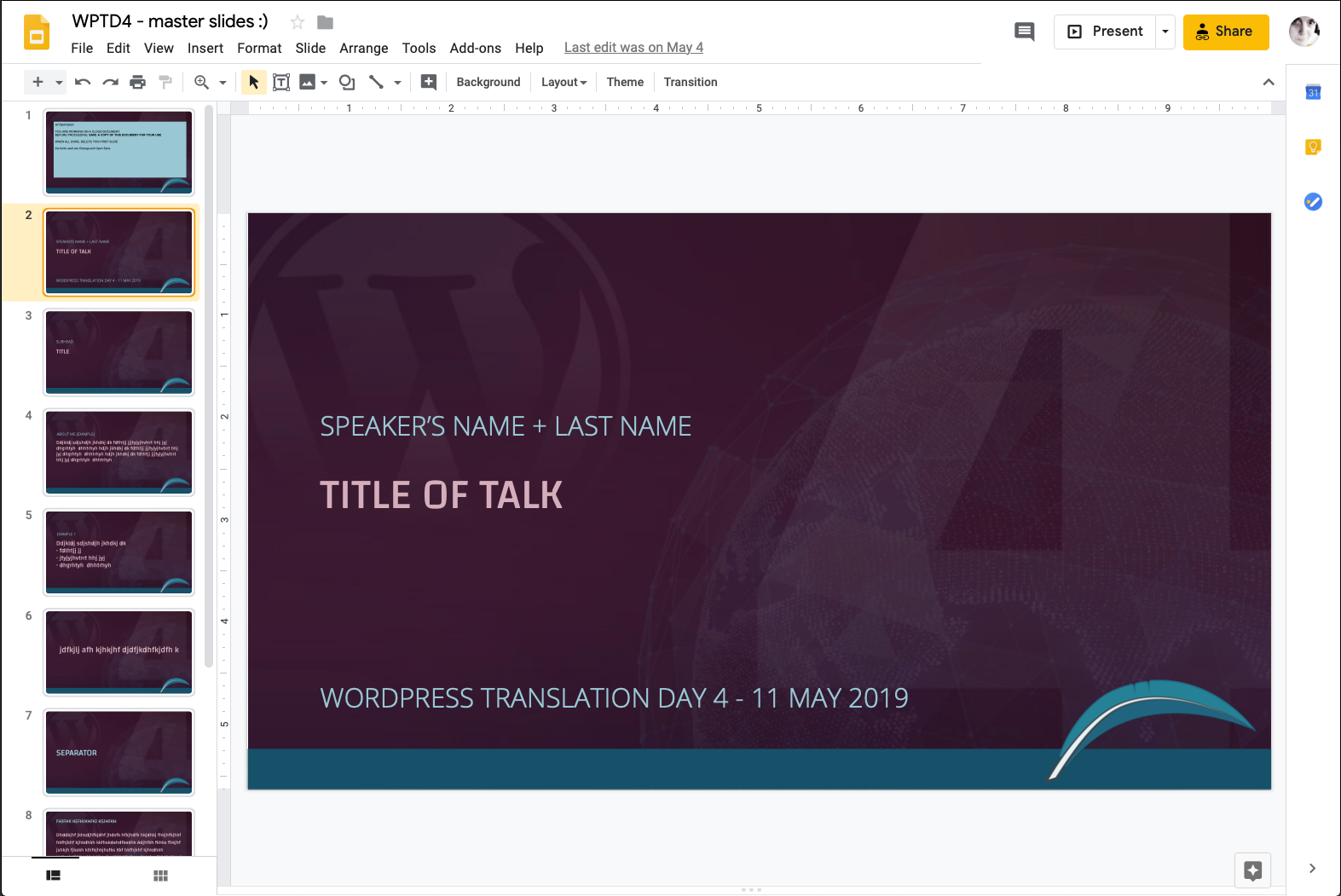The width and height of the screenshot is (1341, 896).
Task: Click the print icon
Action: point(137,82)
